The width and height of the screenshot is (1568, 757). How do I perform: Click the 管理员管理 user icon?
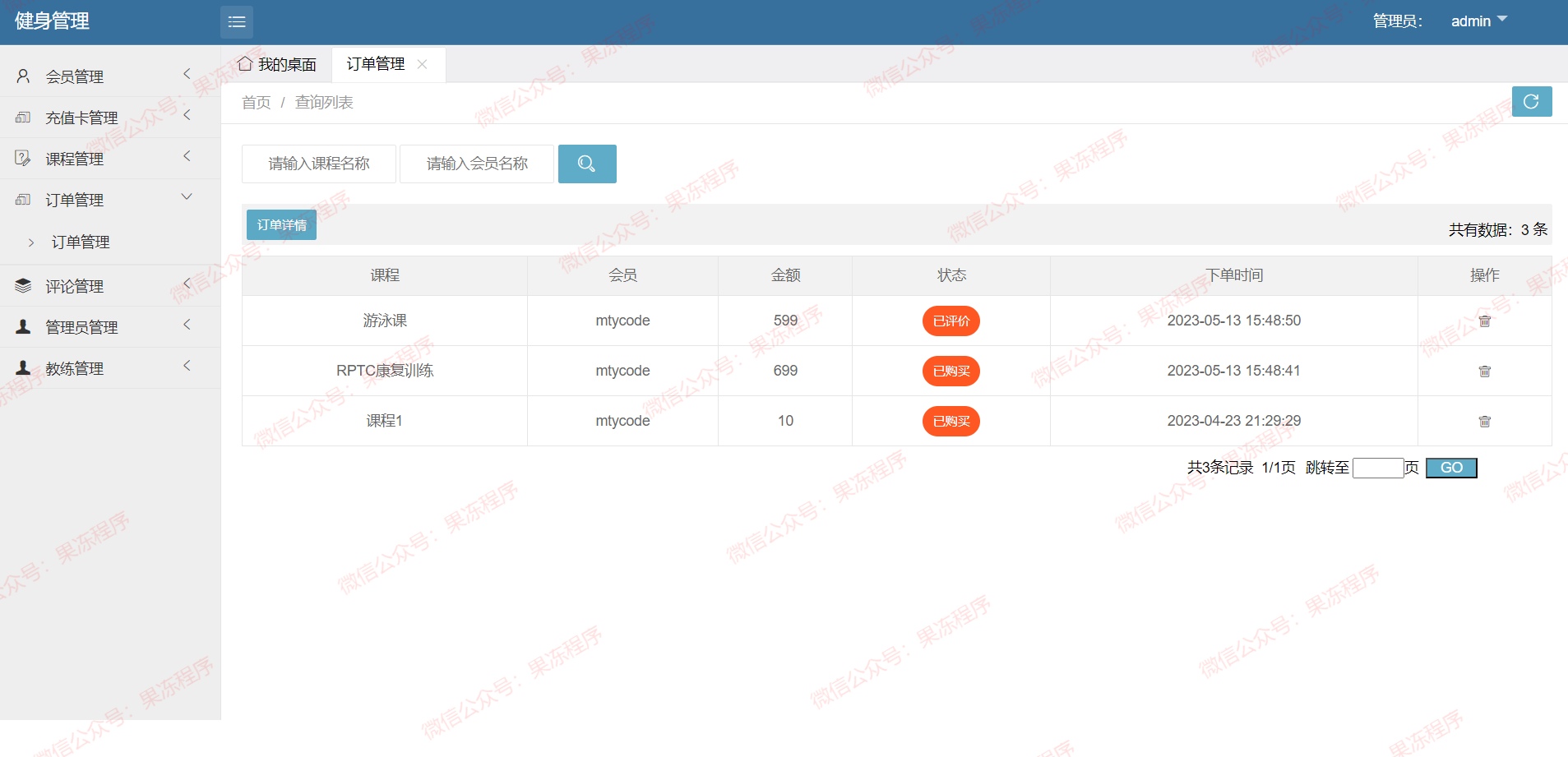tap(23, 326)
